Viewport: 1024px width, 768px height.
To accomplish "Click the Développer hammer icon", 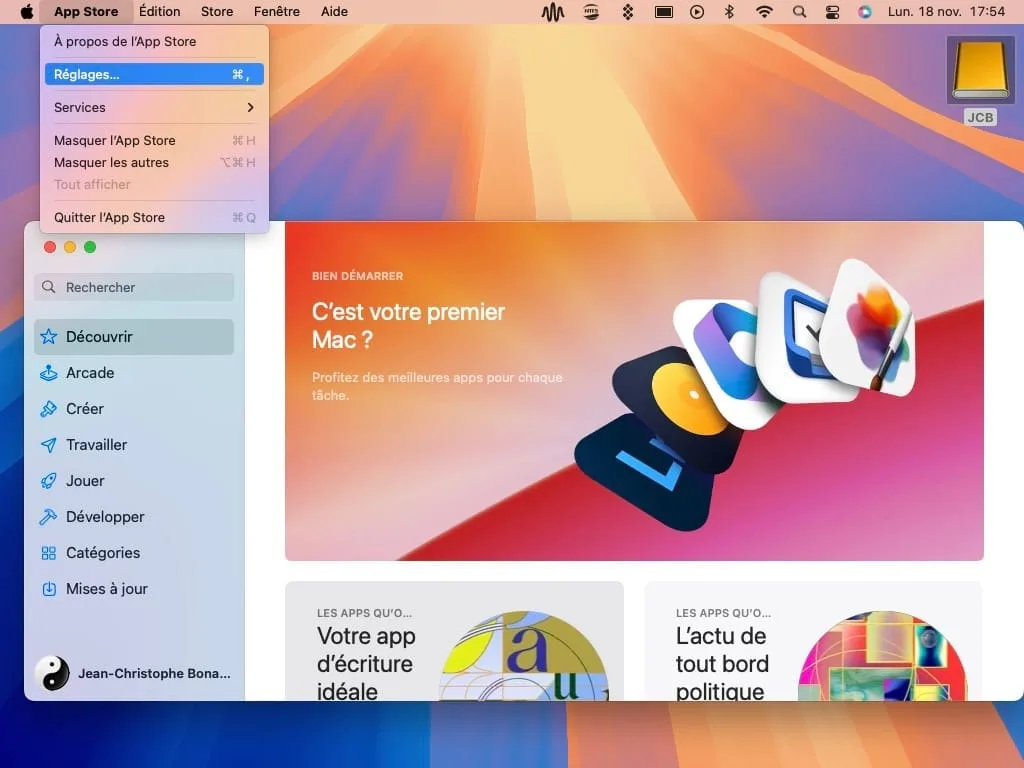I will 48,517.
